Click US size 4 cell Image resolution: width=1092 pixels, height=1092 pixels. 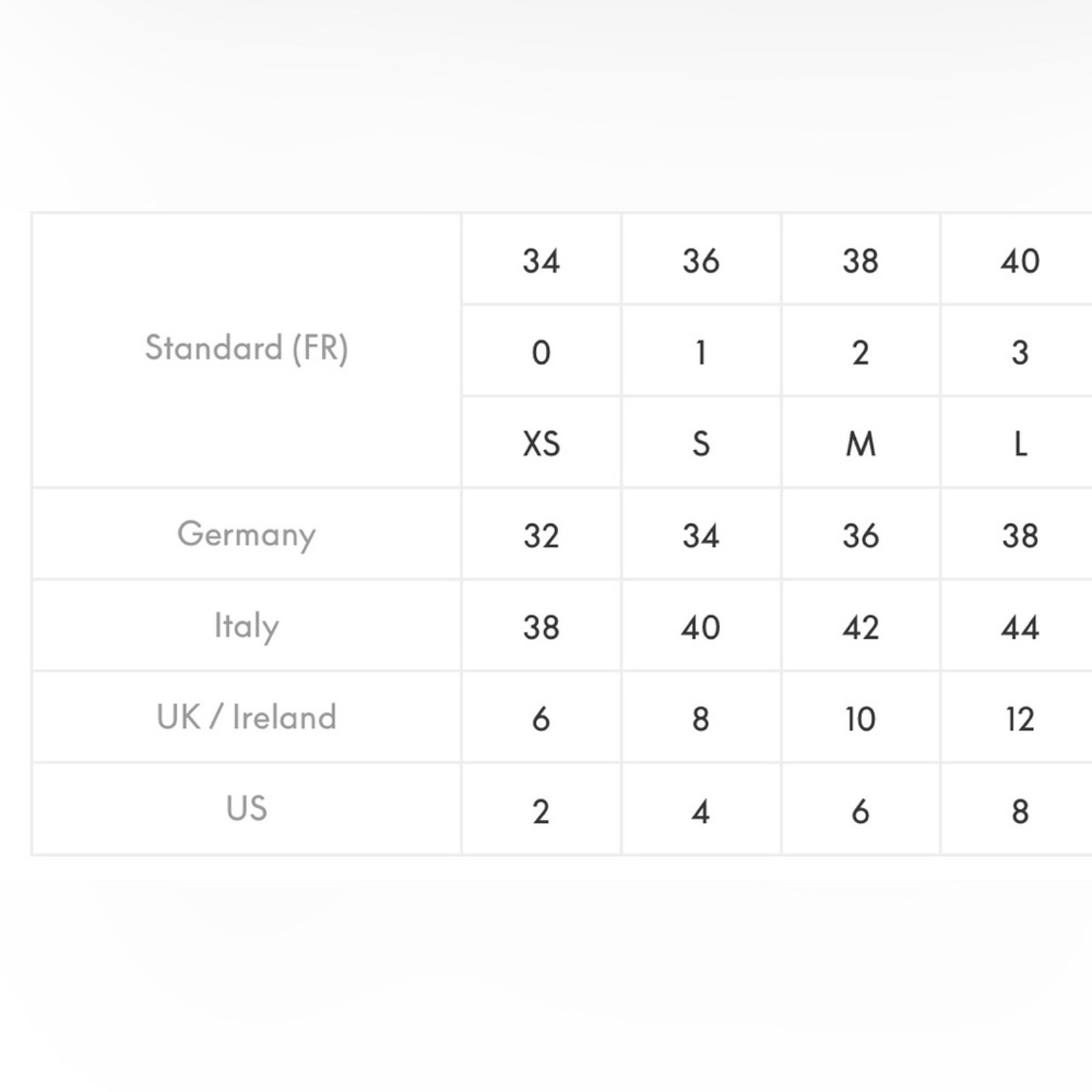point(701,811)
